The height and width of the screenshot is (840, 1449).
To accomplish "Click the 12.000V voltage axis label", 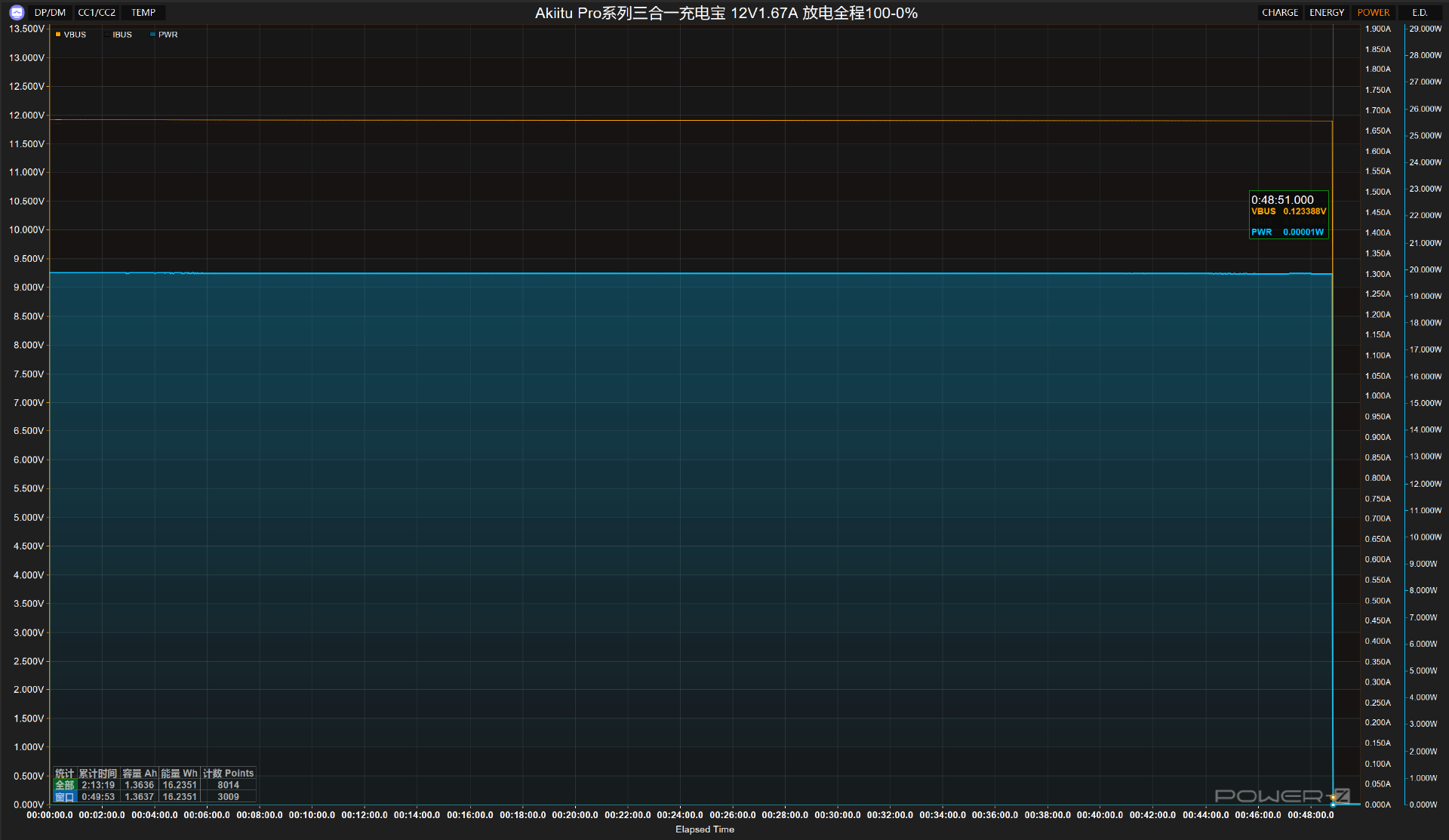I will pyautogui.click(x=26, y=115).
